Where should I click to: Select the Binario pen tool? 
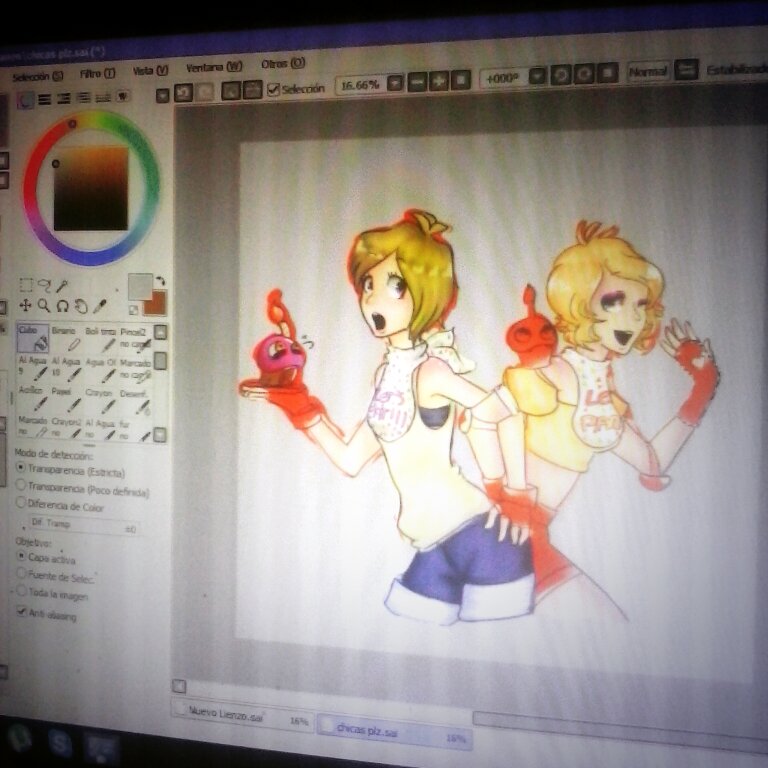click(x=67, y=338)
